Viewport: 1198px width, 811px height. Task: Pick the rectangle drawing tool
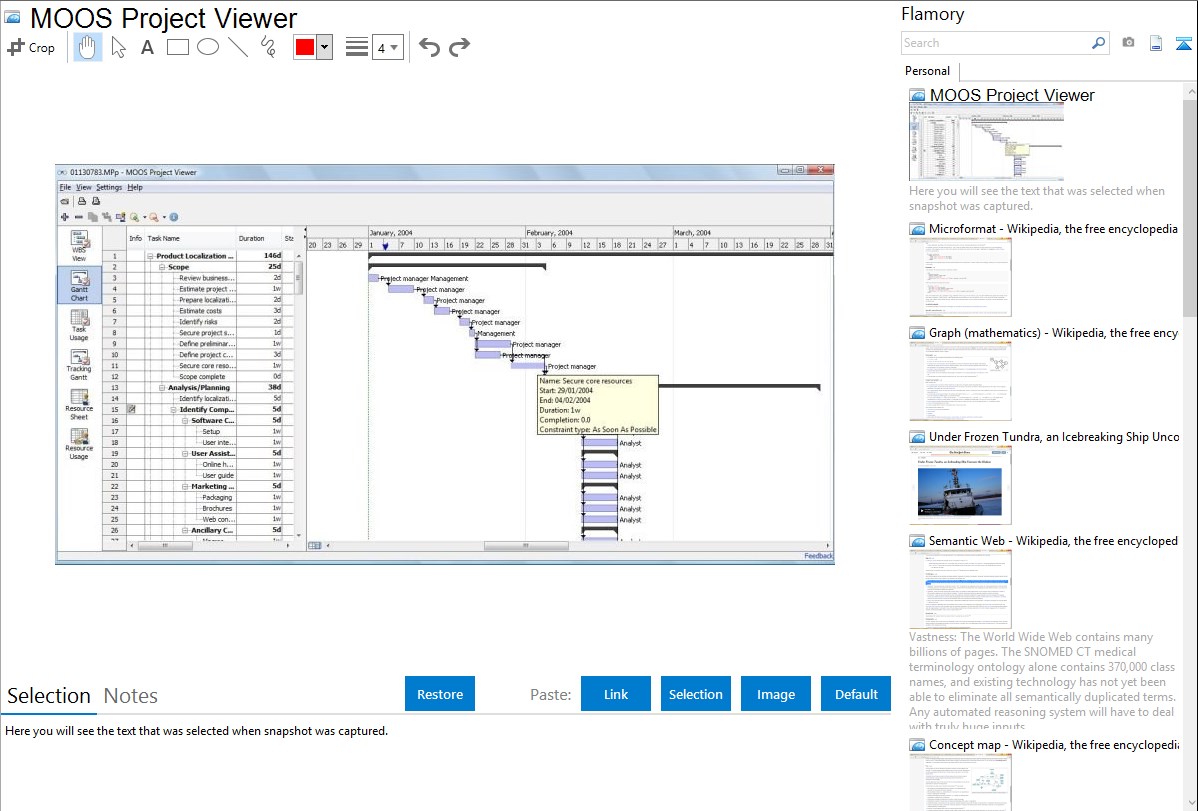coord(177,47)
